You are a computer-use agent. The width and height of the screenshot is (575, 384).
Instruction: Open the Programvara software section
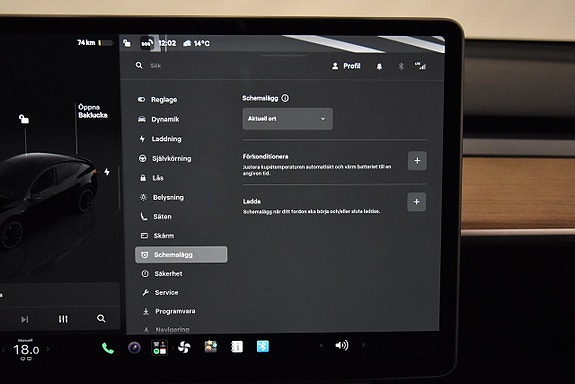pos(169,311)
